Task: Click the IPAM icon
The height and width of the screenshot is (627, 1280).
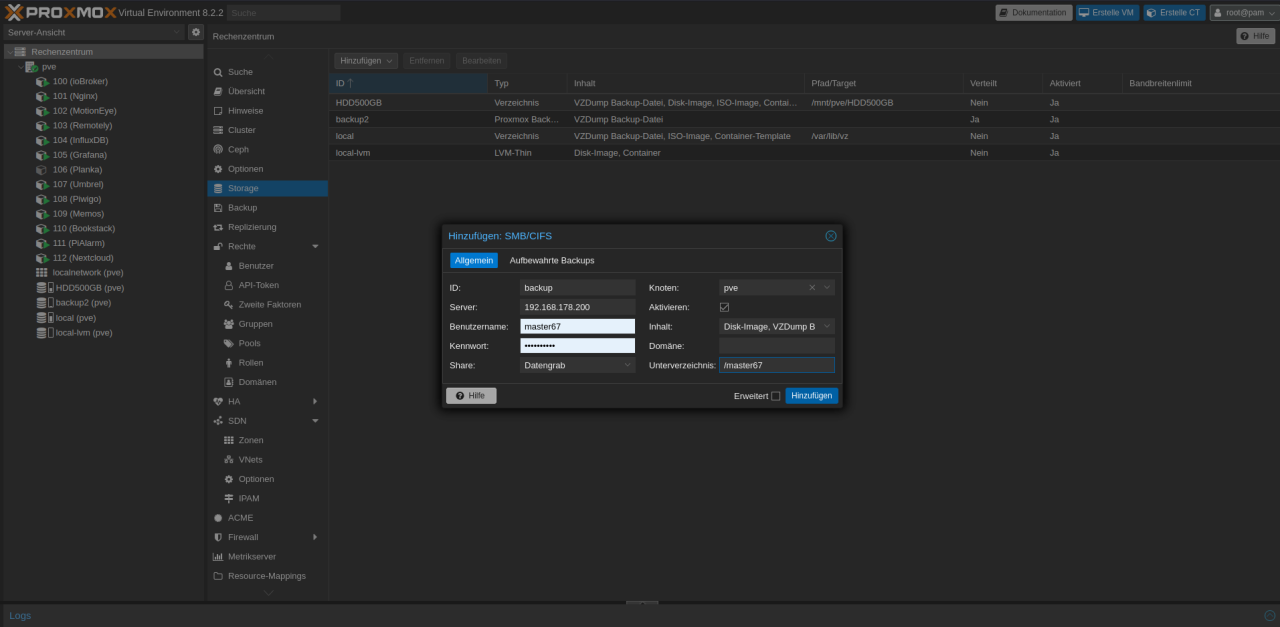Action: (x=229, y=498)
